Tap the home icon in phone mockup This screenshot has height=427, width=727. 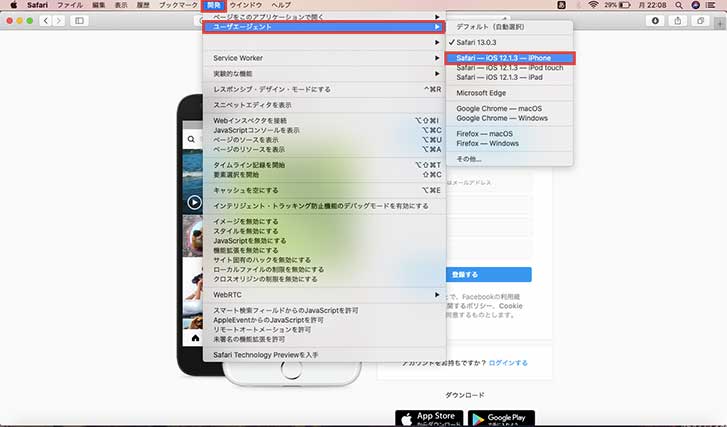tap(195, 338)
